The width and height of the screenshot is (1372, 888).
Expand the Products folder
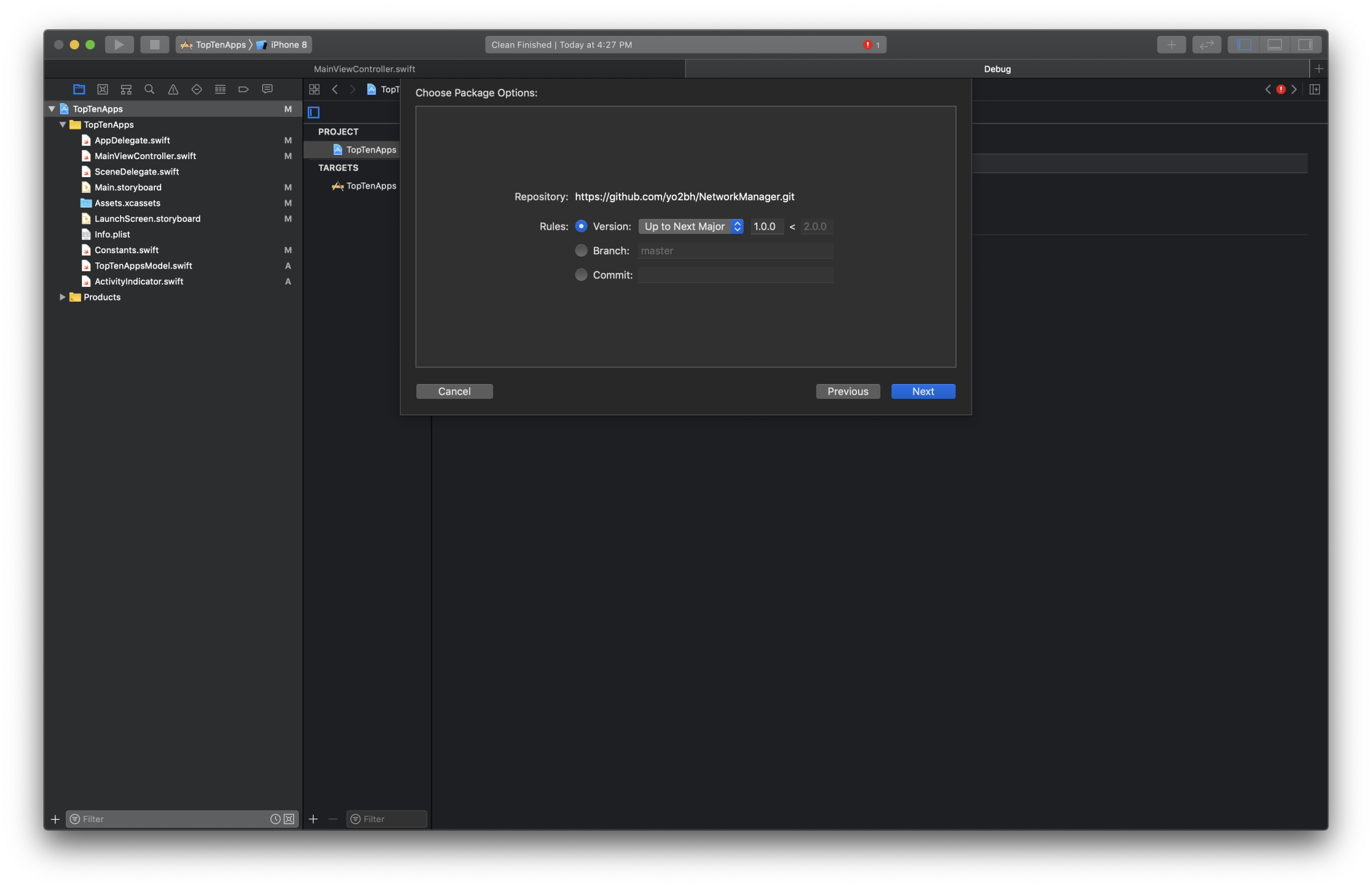click(x=63, y=297)
